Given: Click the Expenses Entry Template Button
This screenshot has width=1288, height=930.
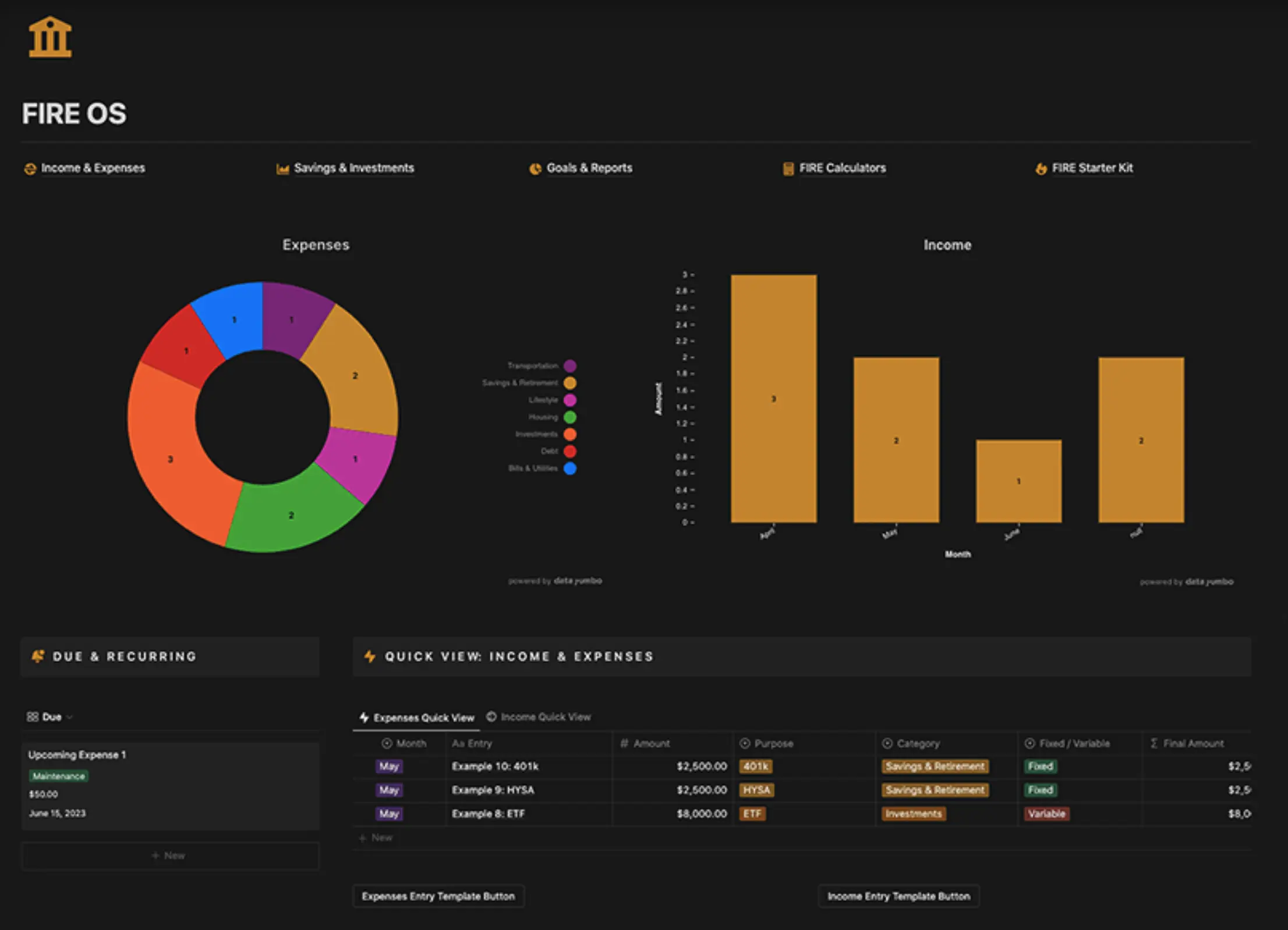Looking at the screenshot, I should click(x=438, y=896).
